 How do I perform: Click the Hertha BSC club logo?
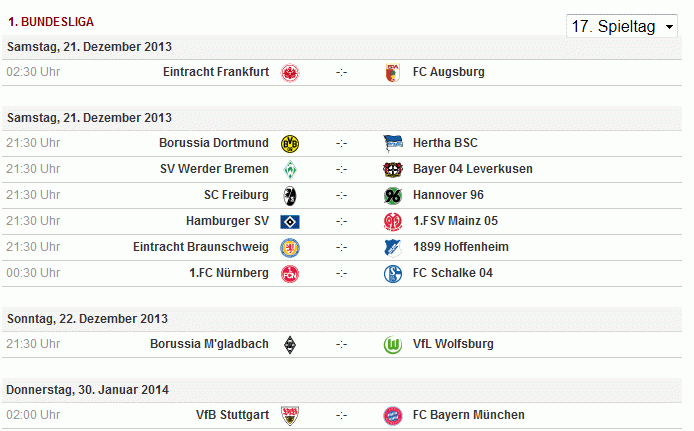392,143
